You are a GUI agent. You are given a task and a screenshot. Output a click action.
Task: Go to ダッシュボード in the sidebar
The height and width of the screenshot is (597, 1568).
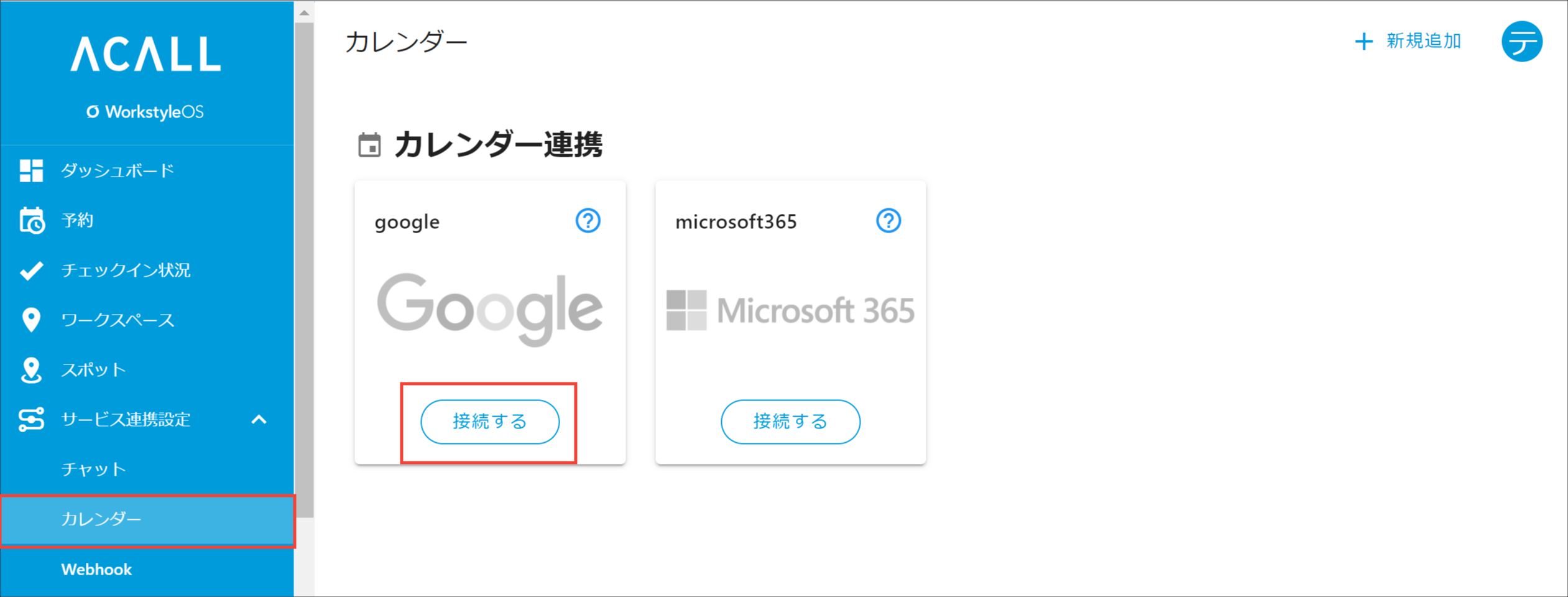point(118,170)
